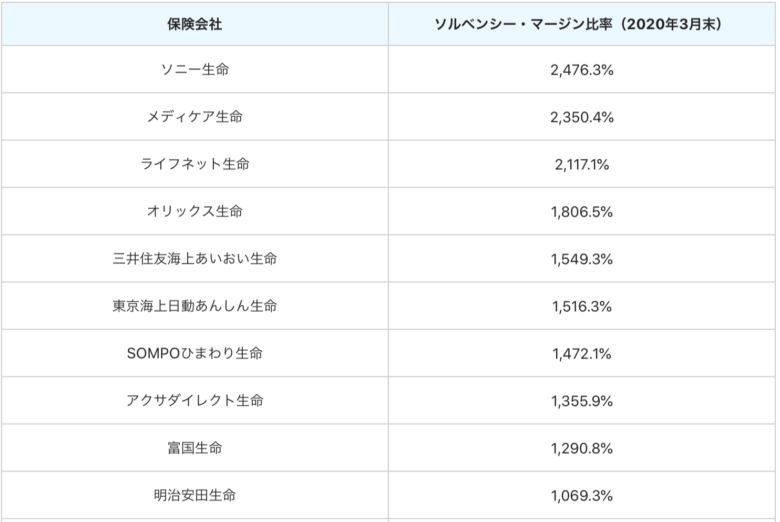Select the アクサダイレクト生命 cell
This screenshot has width=780, height=522.
195,400
